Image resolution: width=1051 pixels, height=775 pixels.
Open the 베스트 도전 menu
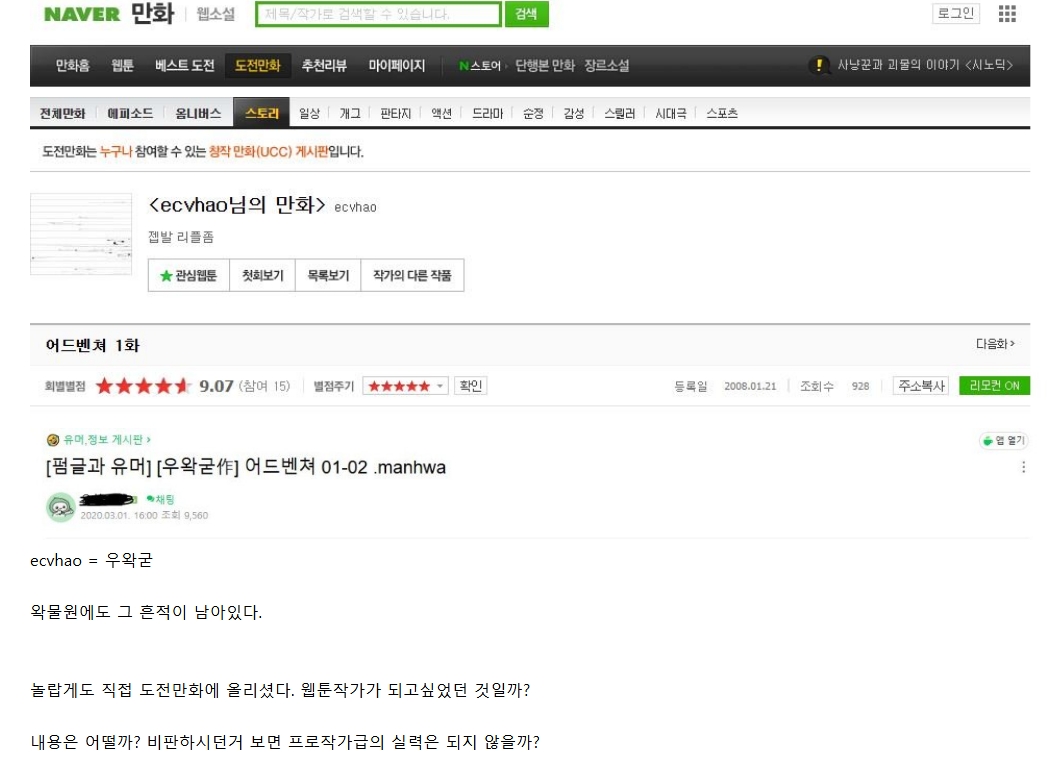184,66
